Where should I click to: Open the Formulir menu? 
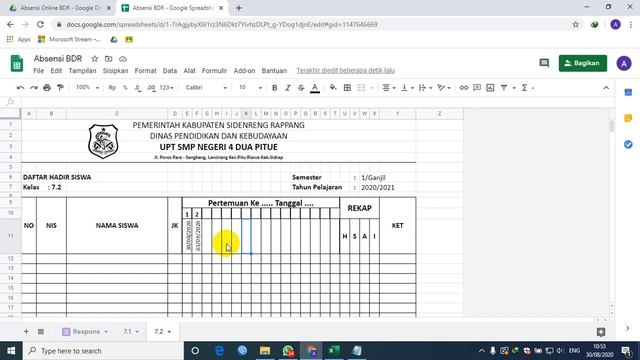tap(214, 71)
